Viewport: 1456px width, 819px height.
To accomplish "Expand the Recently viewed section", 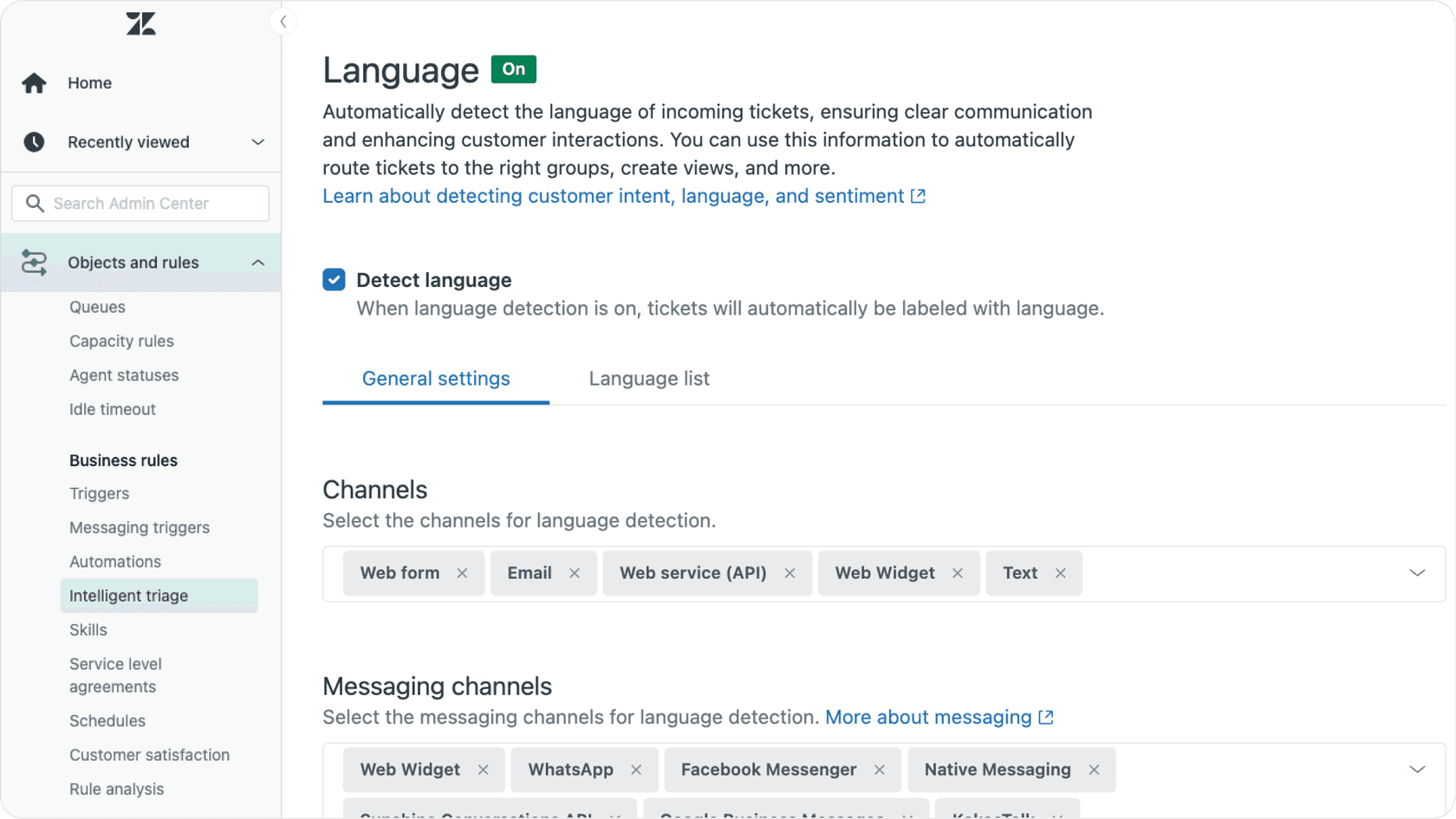I will pyautogui.click(x=257, y=142).
